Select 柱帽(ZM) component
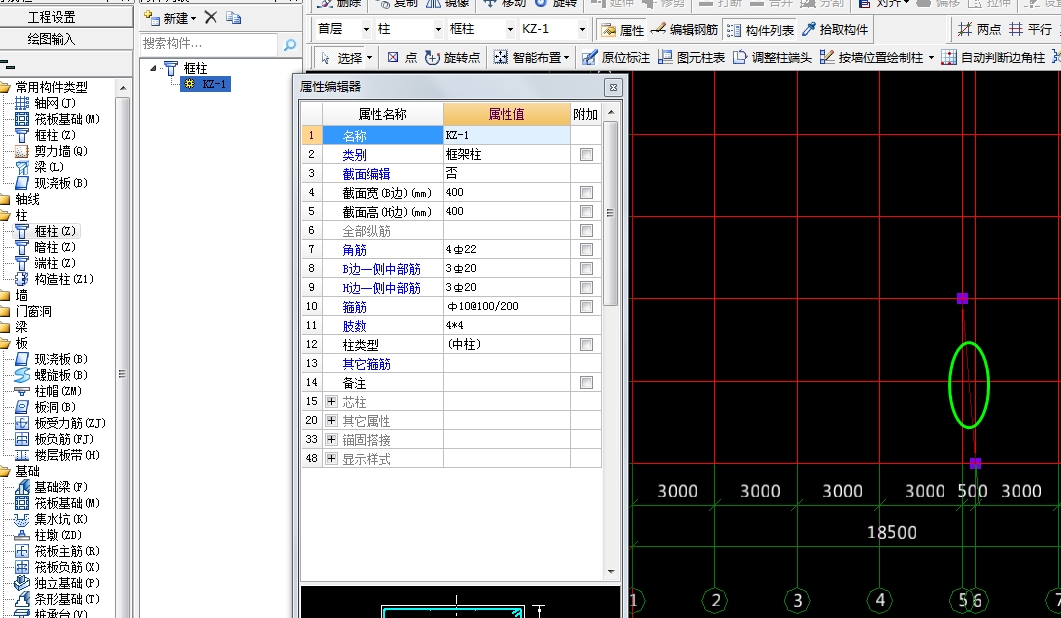Image resolution: width=1061 pixels, height=618 pixels. tap(49, 391)
